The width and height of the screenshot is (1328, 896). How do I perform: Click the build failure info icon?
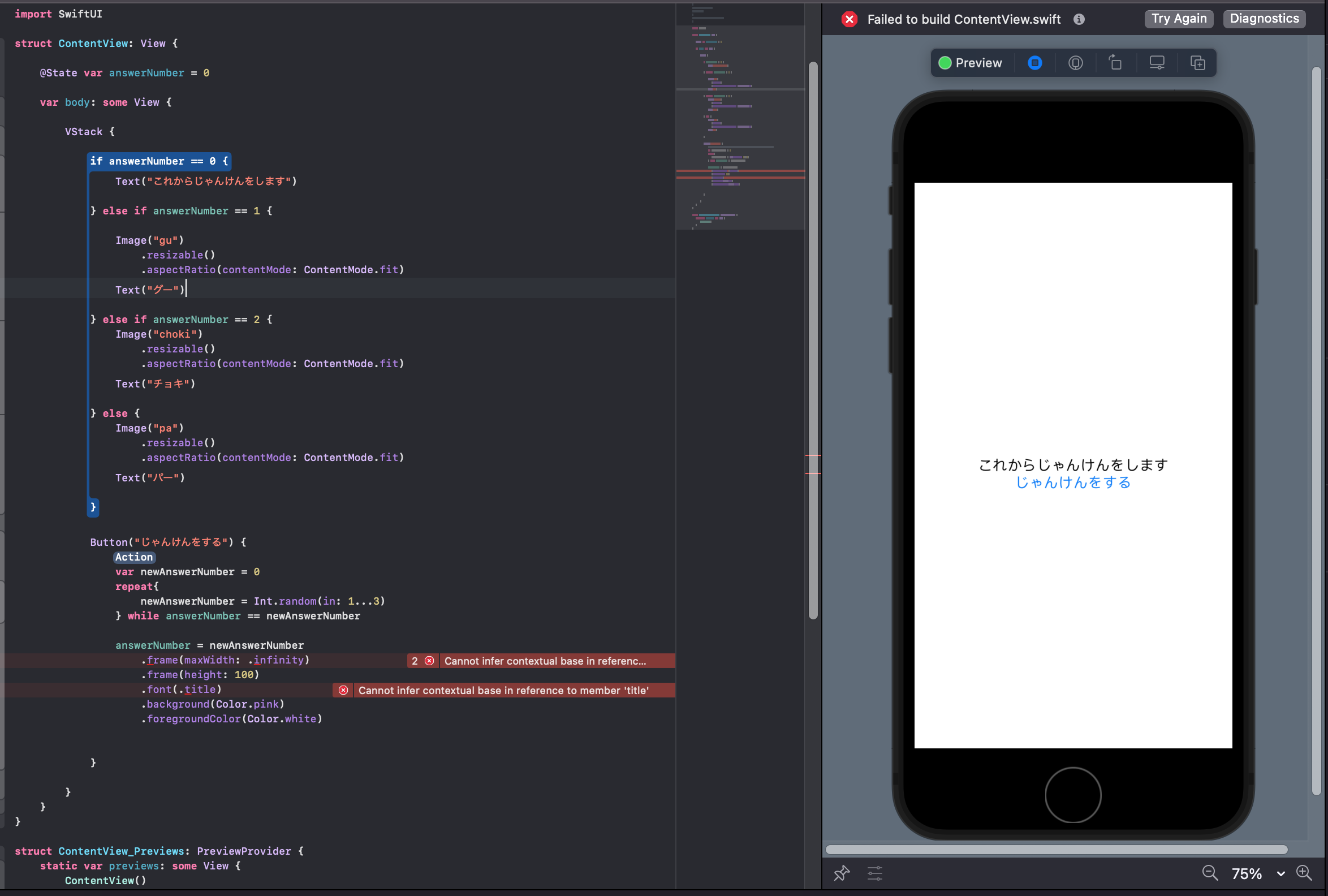tap(1079, 19)
